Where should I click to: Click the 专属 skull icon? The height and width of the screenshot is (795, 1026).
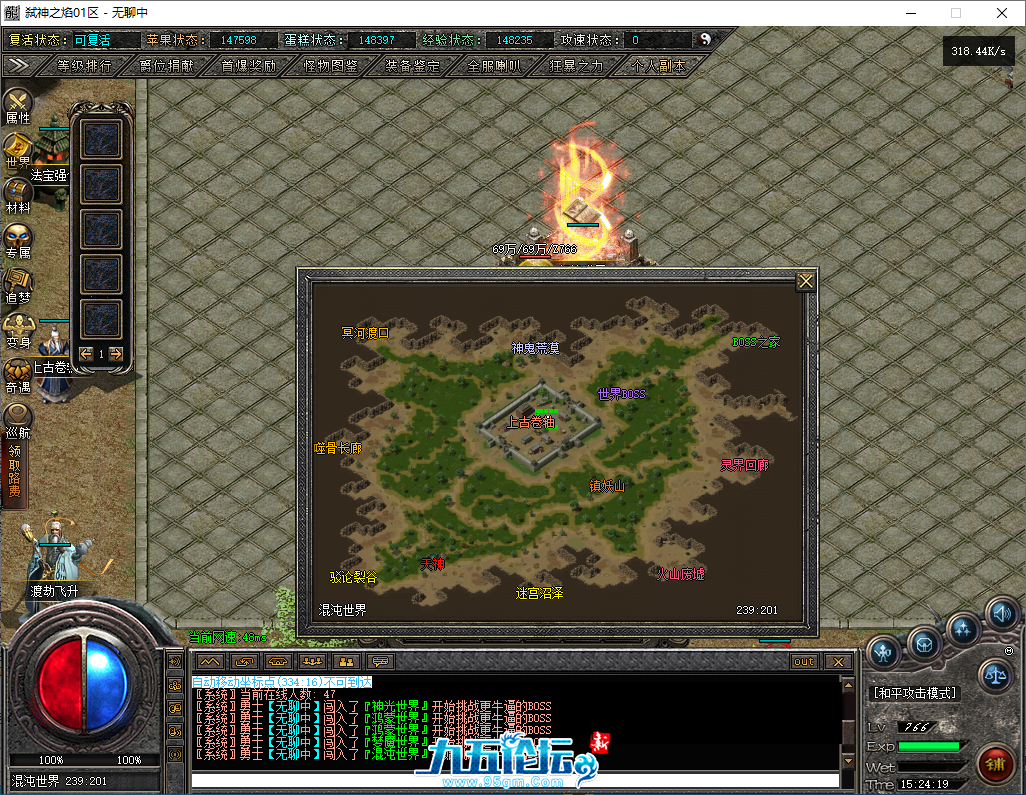[x=18, y=239]
